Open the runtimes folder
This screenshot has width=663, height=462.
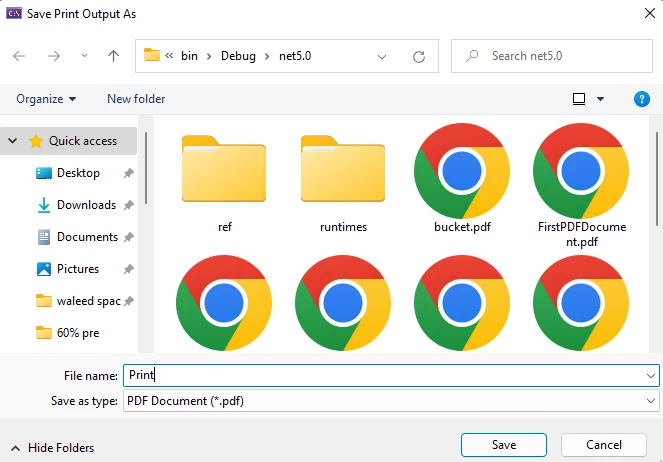pyautogui.click(x=343, y=172)
